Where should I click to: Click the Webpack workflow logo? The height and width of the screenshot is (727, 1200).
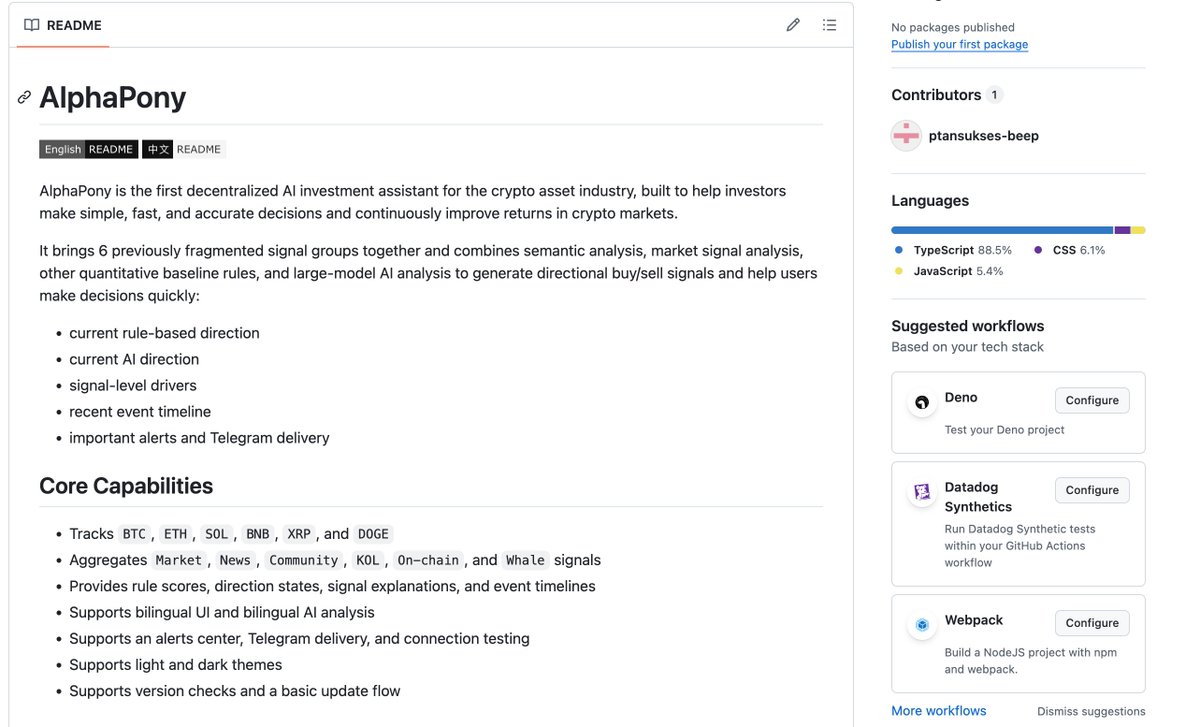point(922,625)
